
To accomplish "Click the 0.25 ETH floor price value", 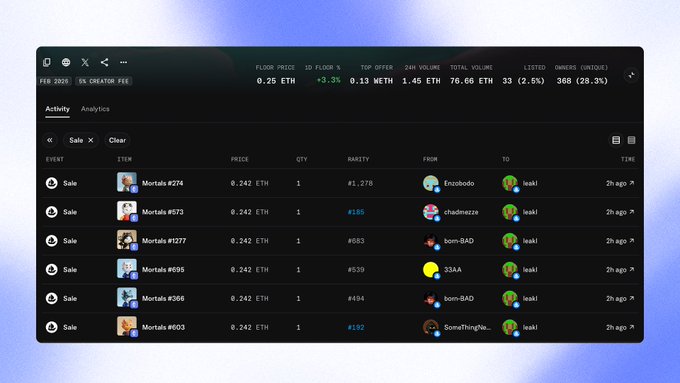I will tap(276, 81).
